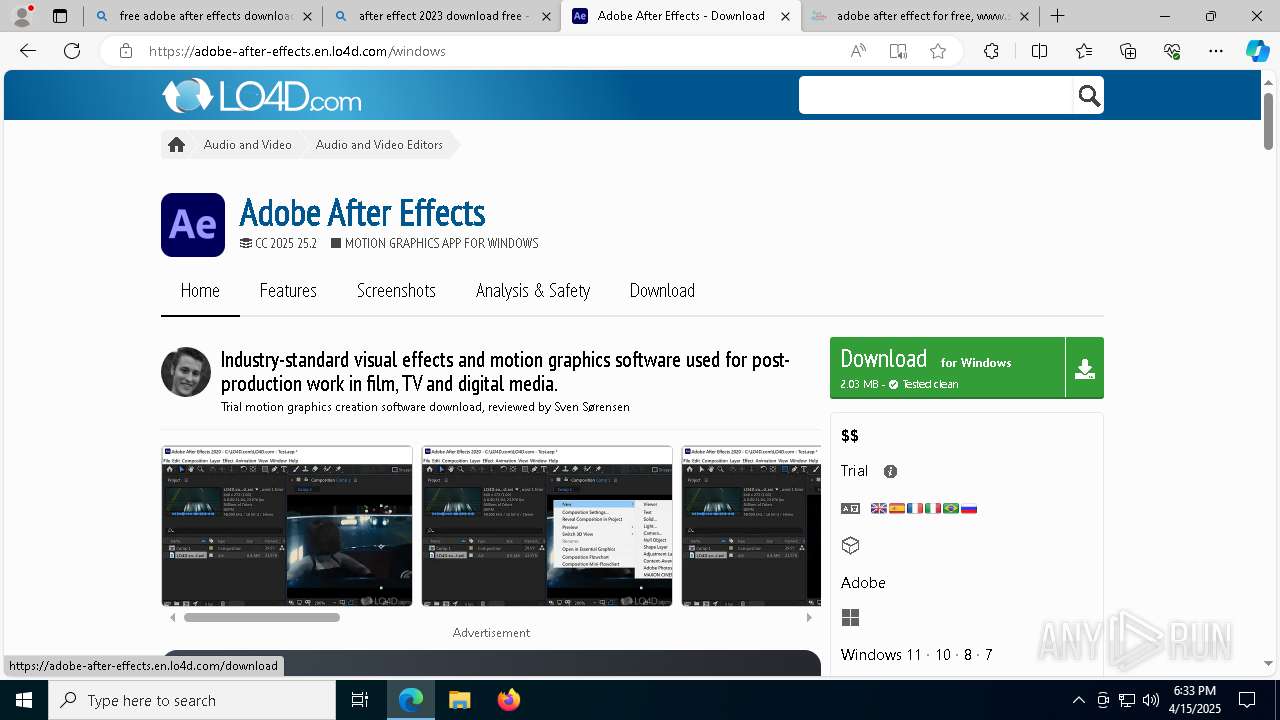Click the page vertical scrollbar thumb
This screenshot has height=720, width=1280.
pyautogui.click(x=1268, y=121)
